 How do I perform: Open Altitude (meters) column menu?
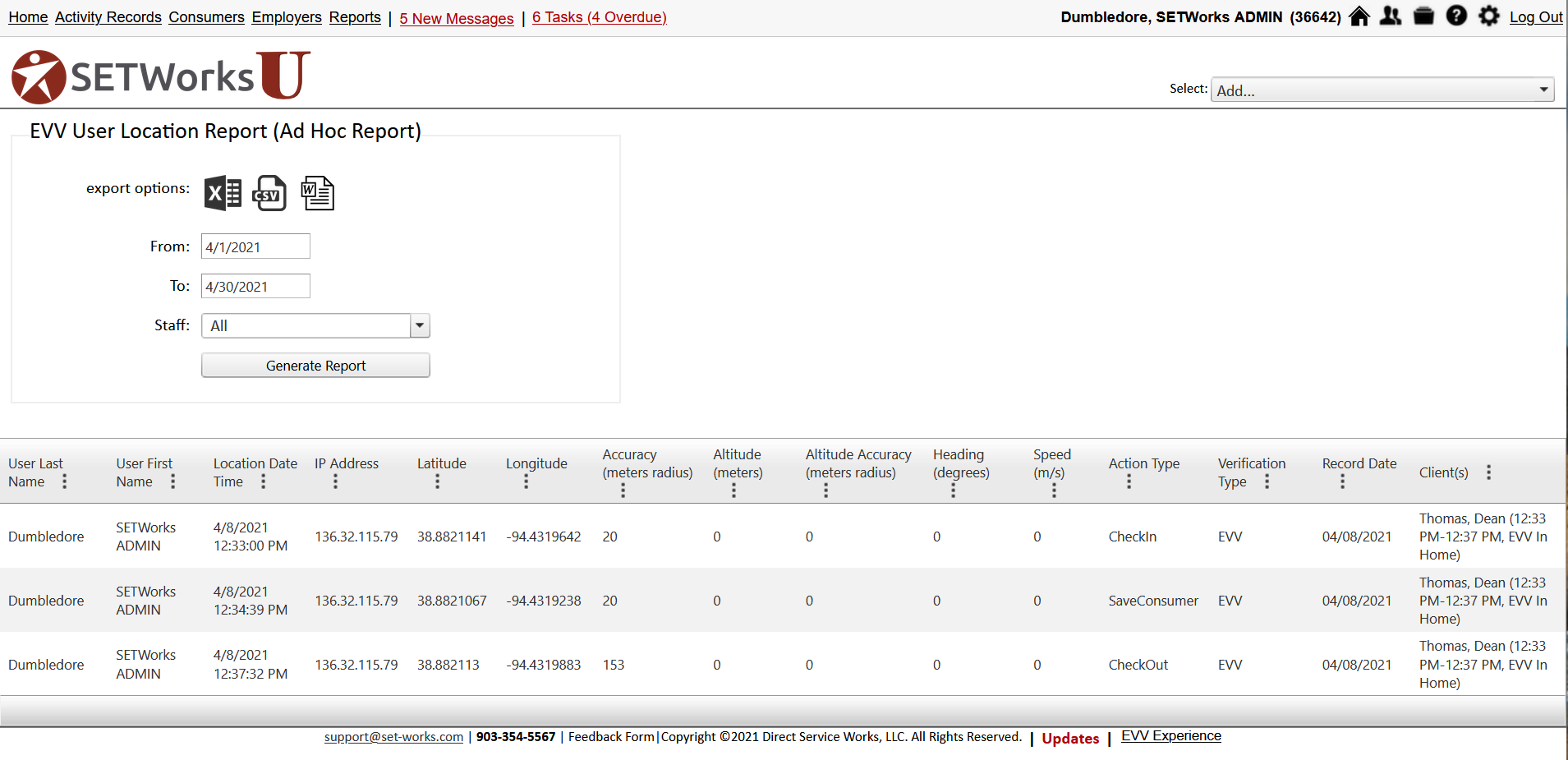(733, 491)
